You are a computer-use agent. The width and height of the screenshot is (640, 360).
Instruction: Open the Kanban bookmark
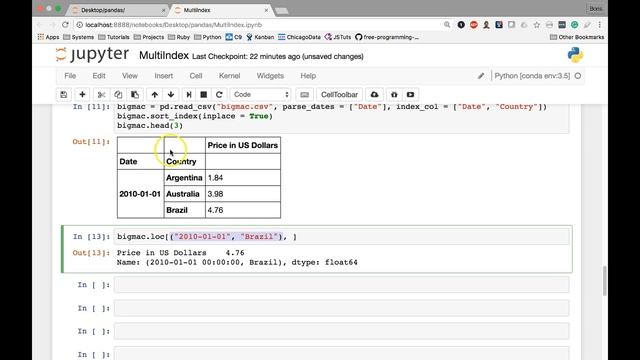[260, 37]
